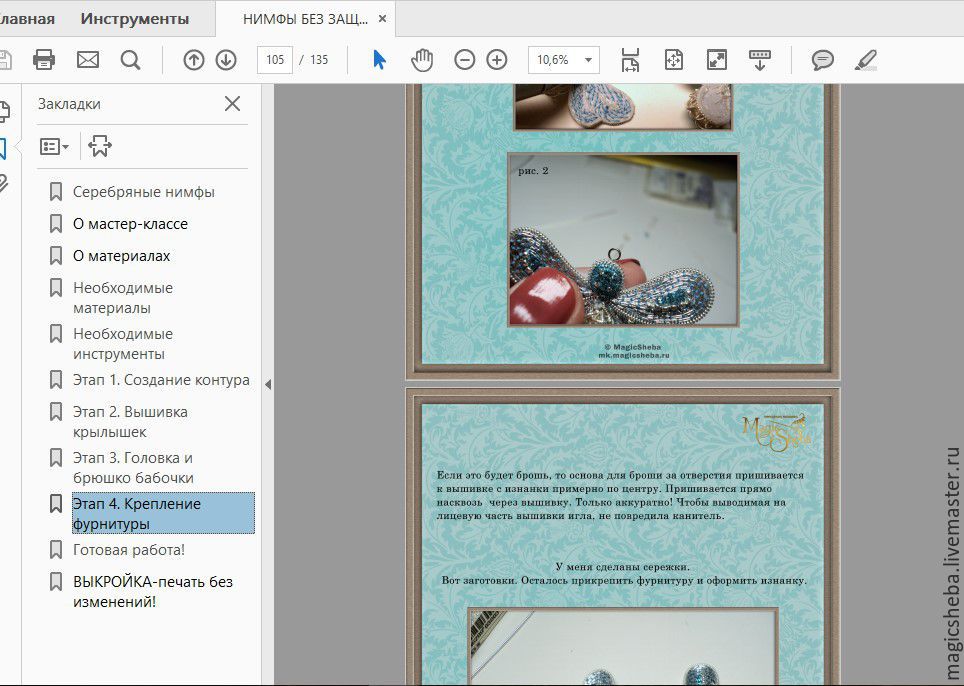This screenshot has width=964, height=686.
Task: Select bookmark Этап 4. Крепление фурнитуры
Action: [x=163, y=513]
